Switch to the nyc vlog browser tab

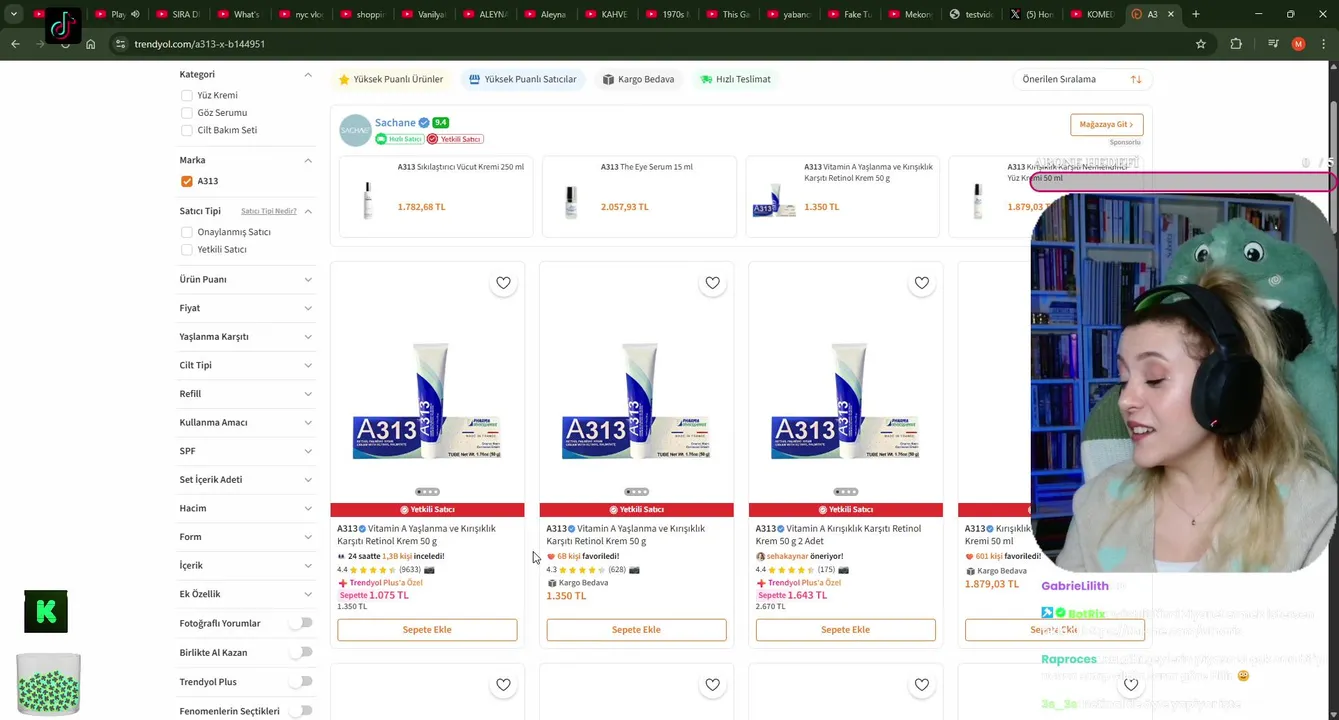pos(301,14)
